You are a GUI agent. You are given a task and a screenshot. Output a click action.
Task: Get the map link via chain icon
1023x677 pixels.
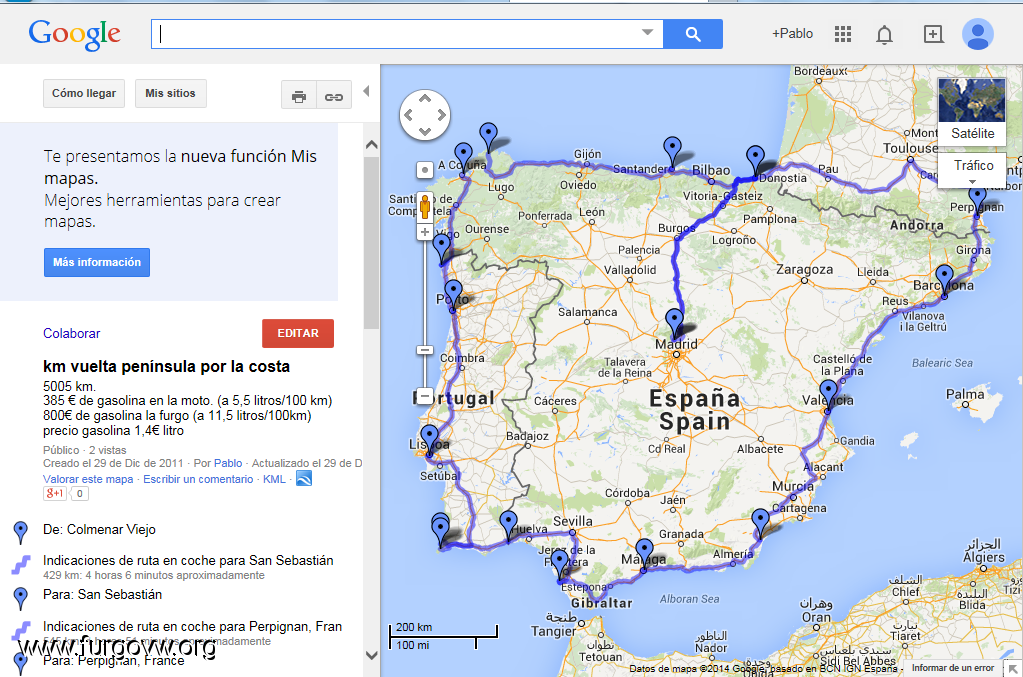coord(334,97)
